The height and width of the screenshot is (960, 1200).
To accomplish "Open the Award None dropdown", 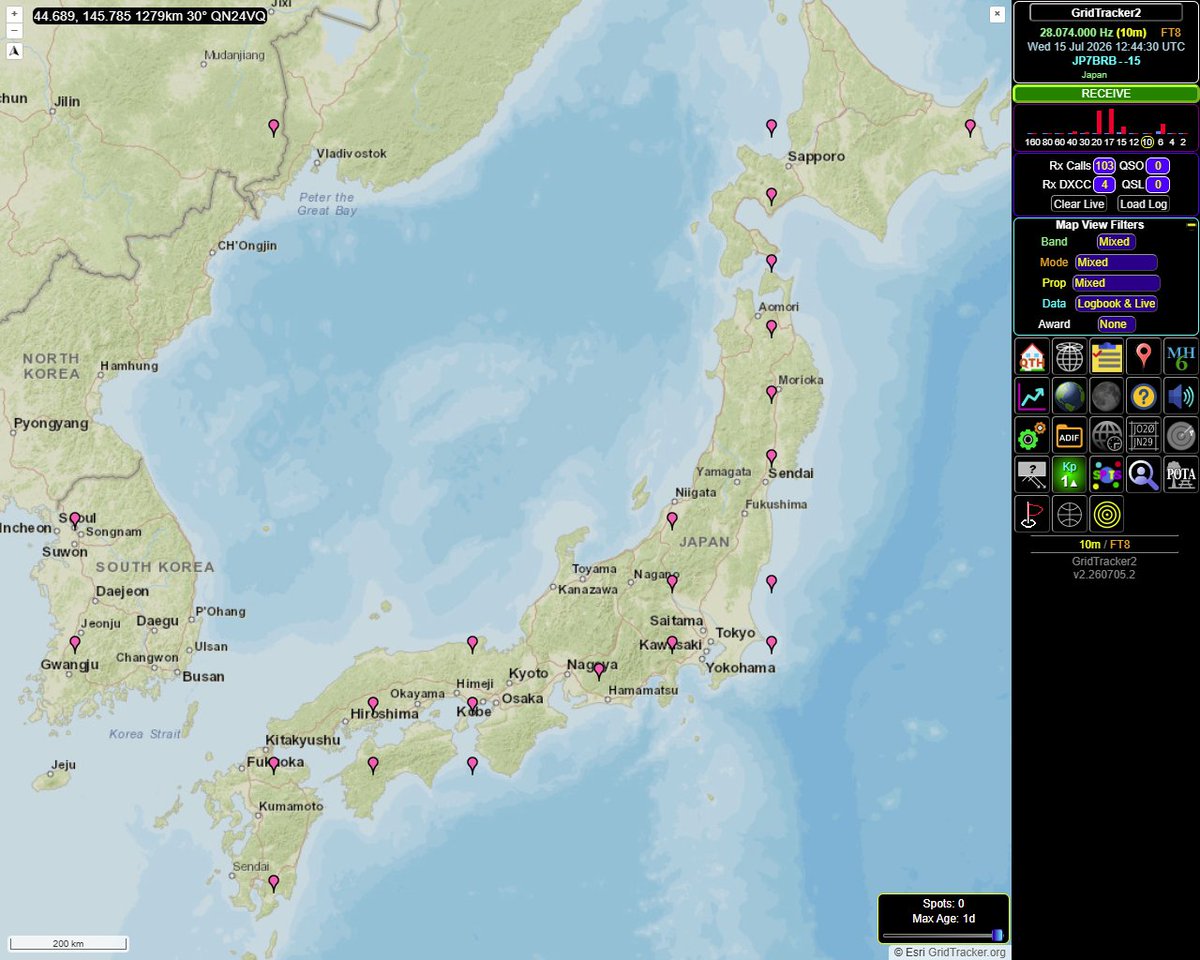I will [x=1115, y=324].
